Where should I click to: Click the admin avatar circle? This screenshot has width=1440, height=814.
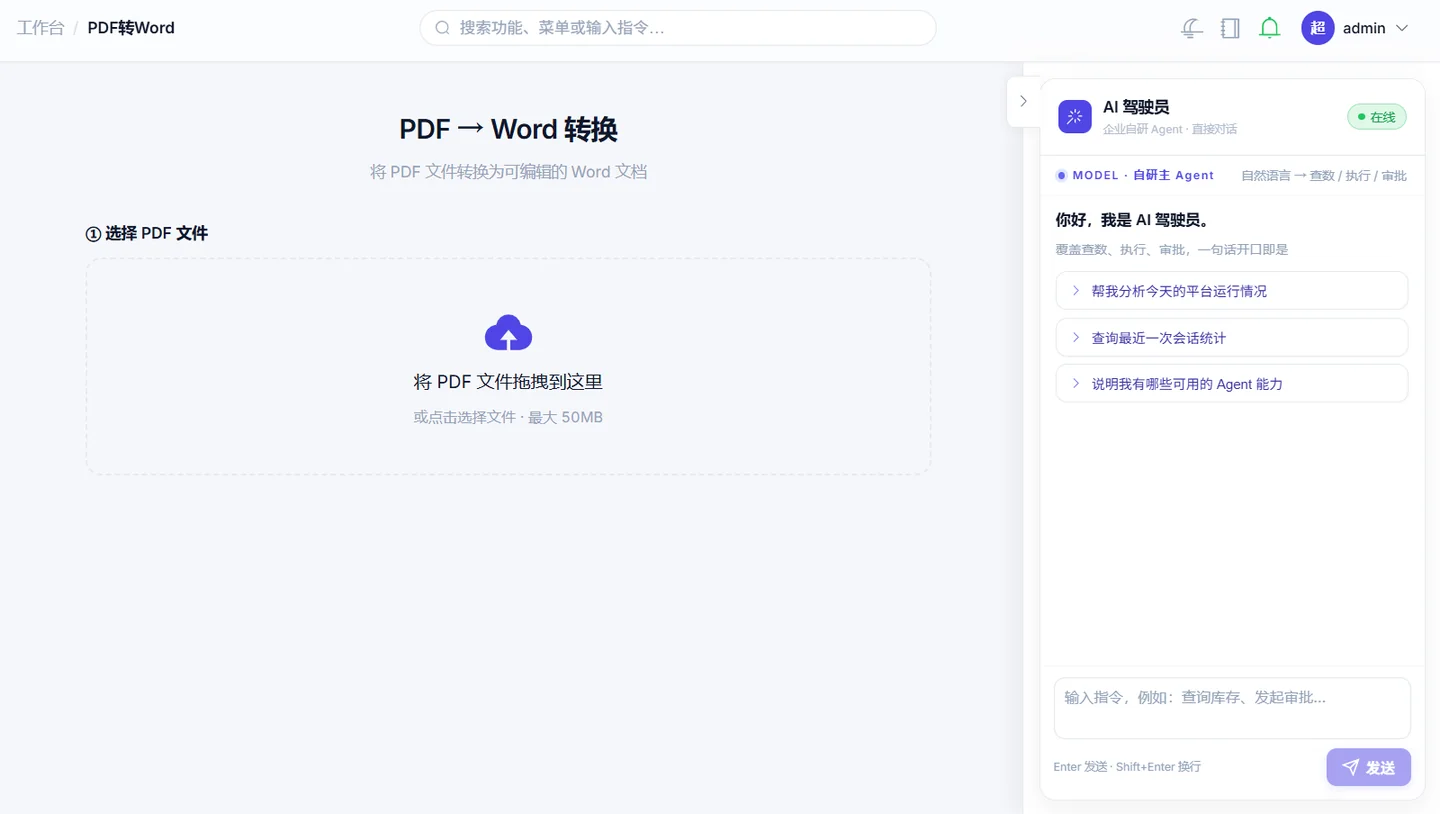[x=1317, y=28]
